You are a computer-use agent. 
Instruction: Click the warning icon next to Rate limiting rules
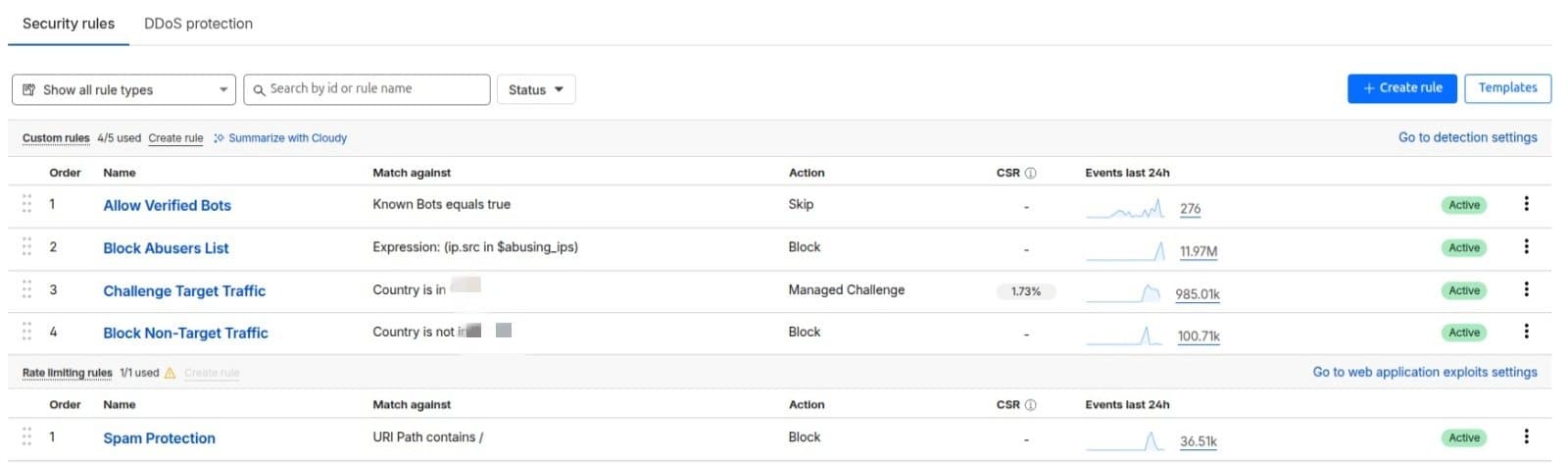tap(170, 373)
